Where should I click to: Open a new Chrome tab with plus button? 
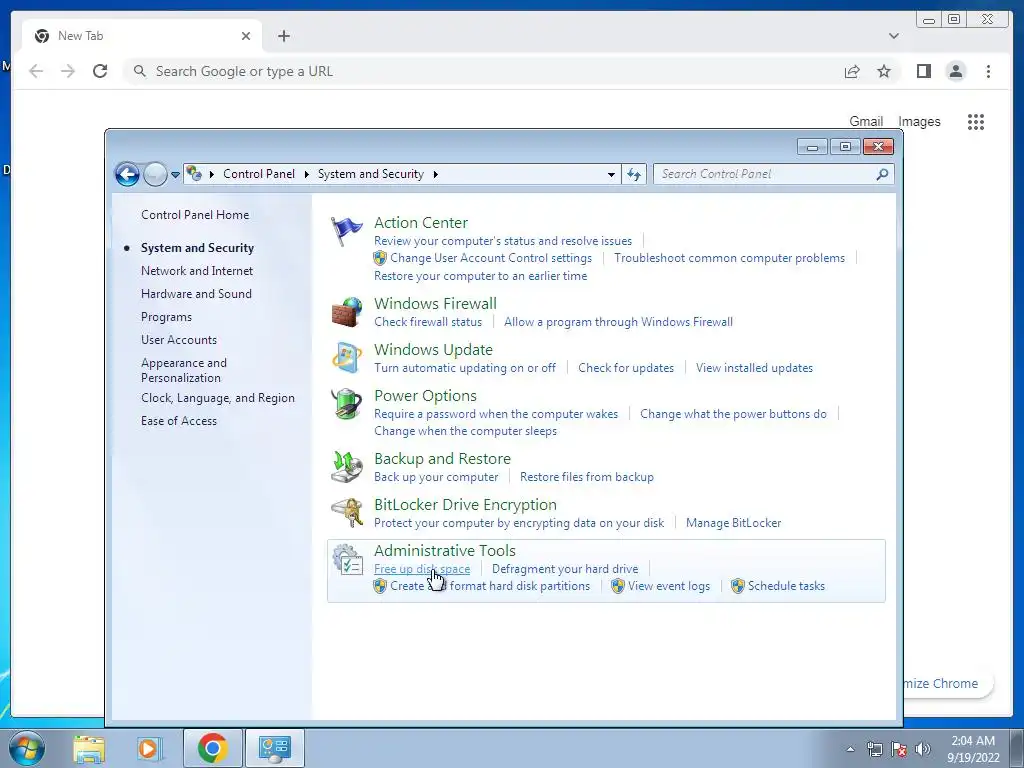[x=283, y=36]
